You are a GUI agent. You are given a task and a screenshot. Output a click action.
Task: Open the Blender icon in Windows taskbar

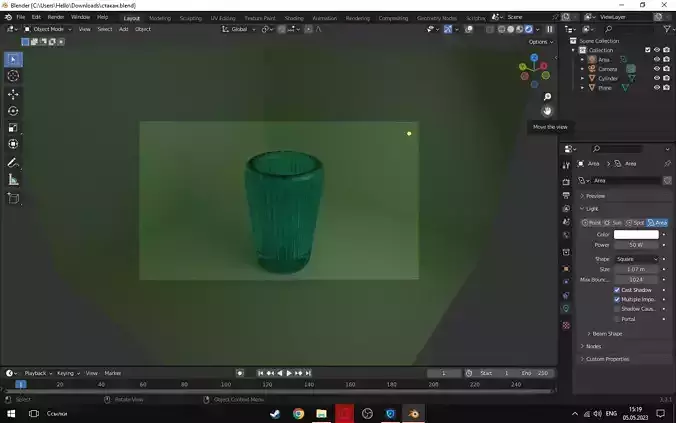point(413,414)
